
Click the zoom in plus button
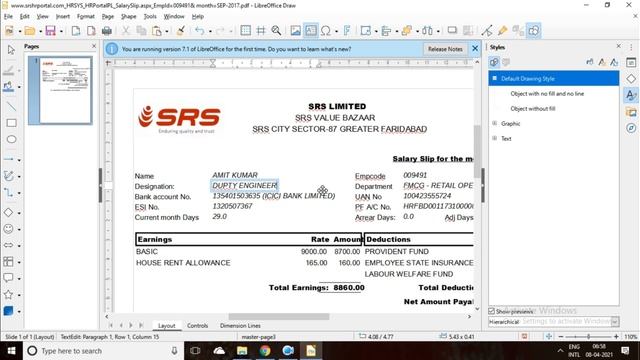(616, 336)
